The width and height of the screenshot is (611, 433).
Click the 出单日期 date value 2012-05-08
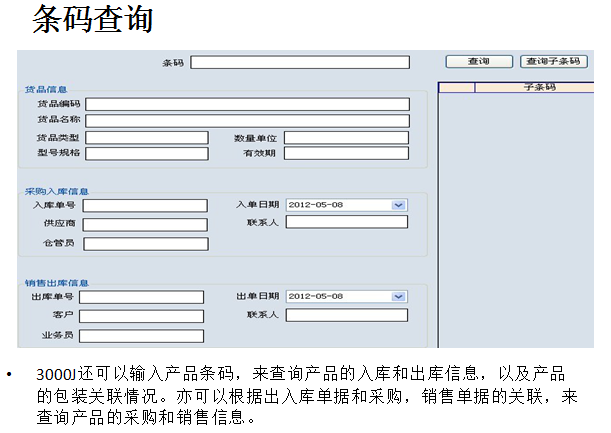point(316,297)
